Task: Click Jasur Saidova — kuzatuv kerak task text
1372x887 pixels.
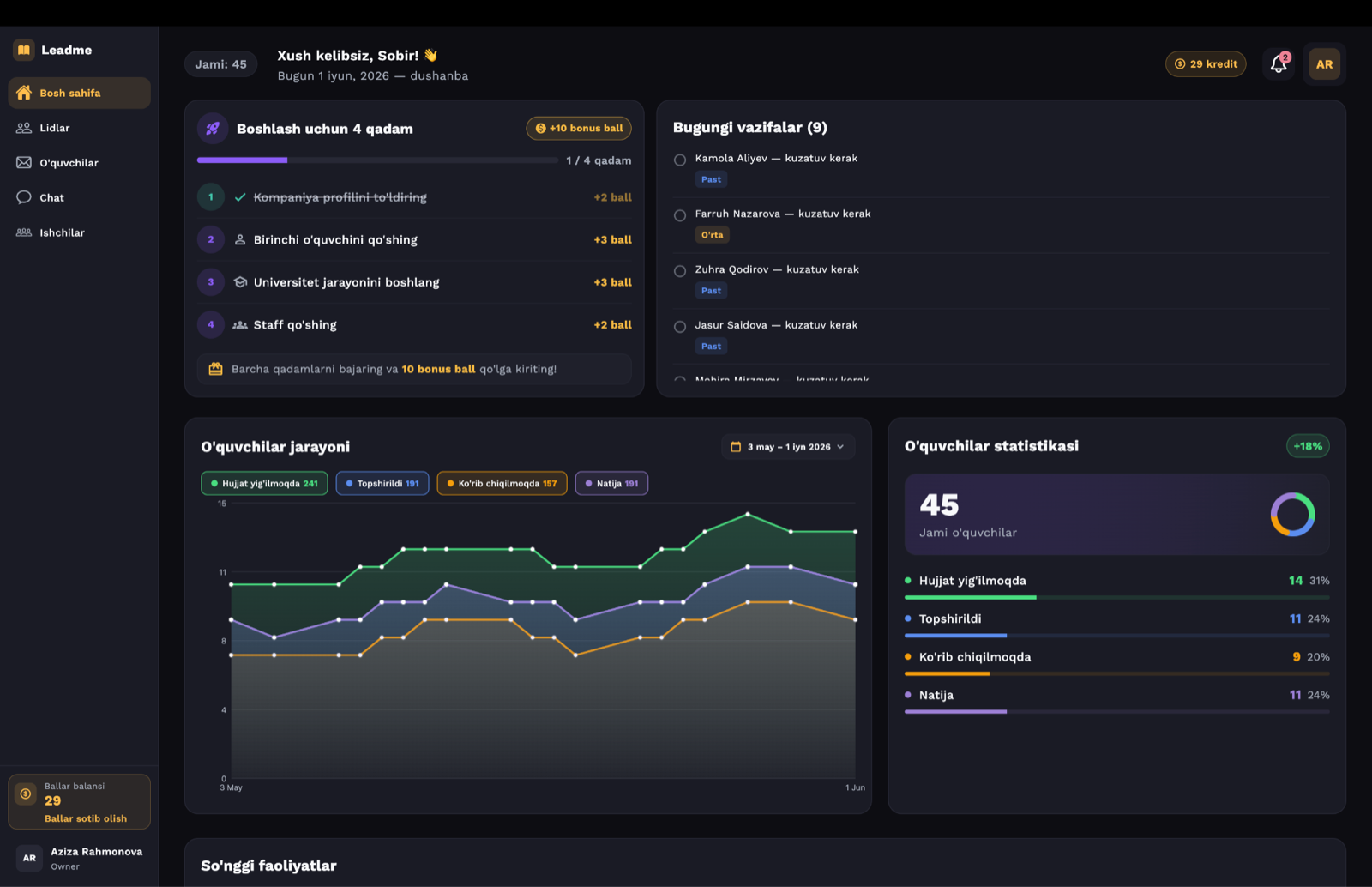Action: (776, 325)
